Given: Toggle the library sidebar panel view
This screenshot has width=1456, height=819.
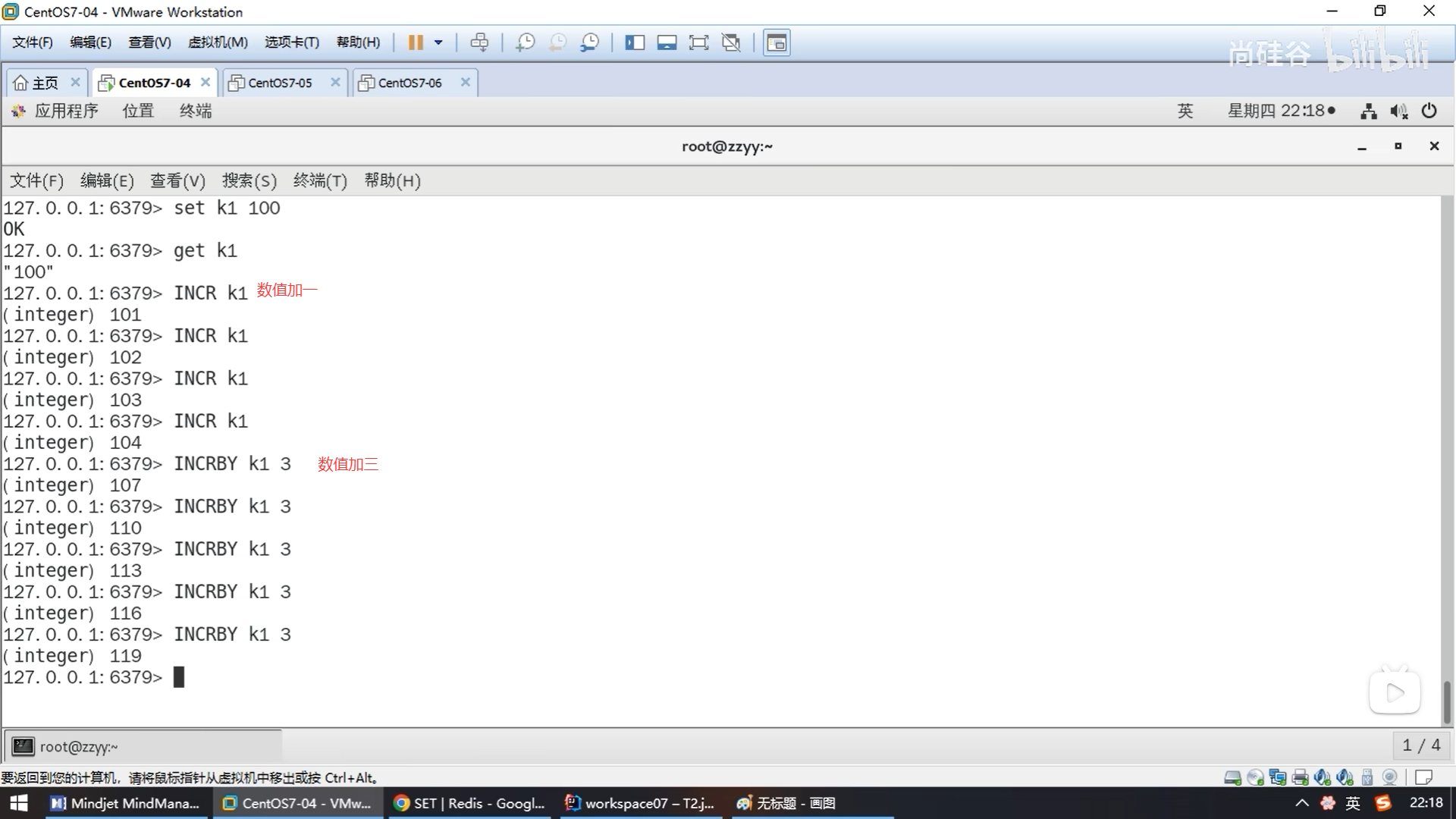Looking at the screenshot, I should coord(635,42).
